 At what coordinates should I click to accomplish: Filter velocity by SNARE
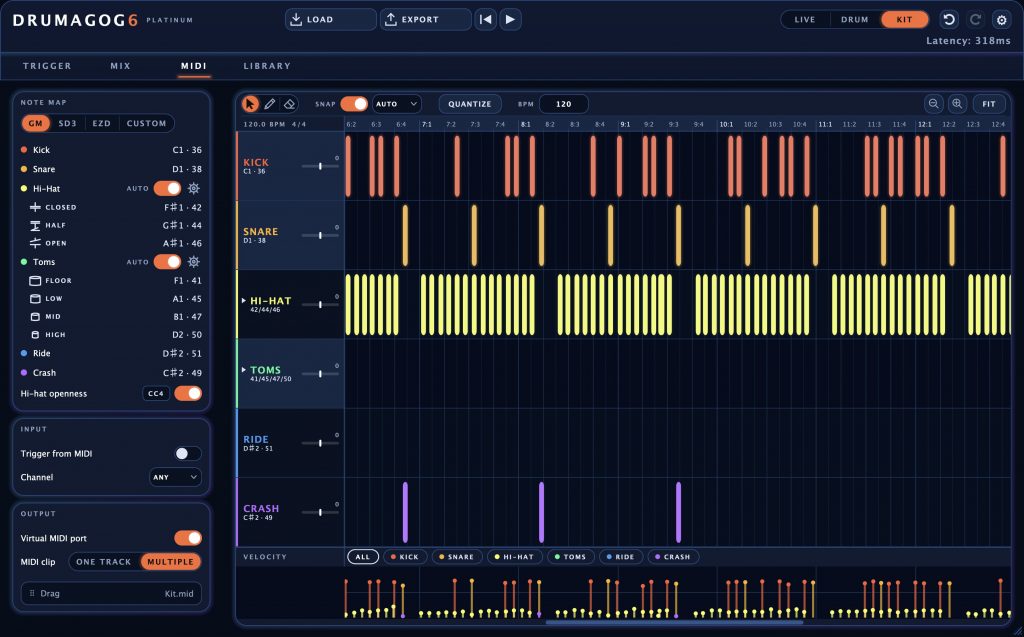tap(456, 557)
